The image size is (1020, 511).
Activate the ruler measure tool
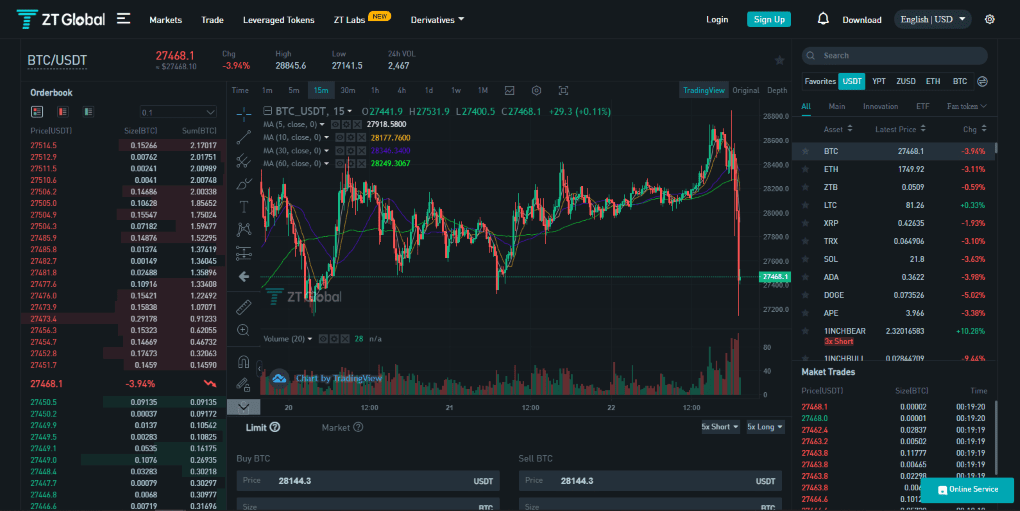[243, 306]
